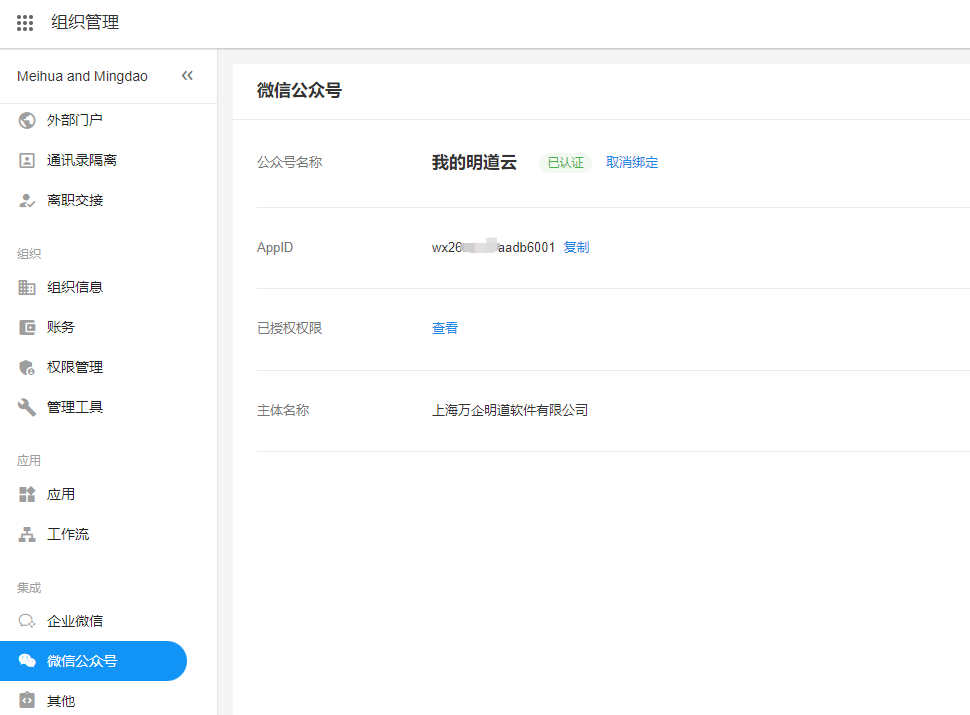Click the 微信公众号 WeChat icon
The image size is (970, 715).
click(x=27, y=661)
